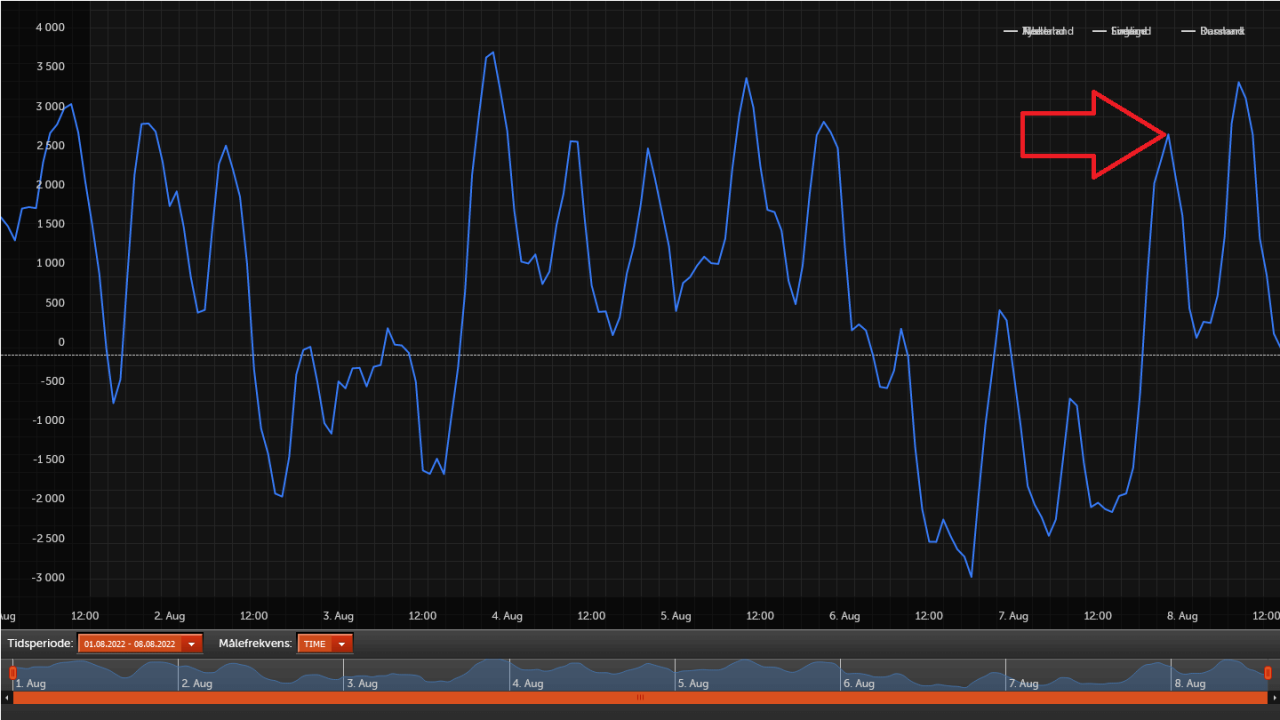
Task: Grab the right range handle in the navigator
Action: [x=1268, y=673]
